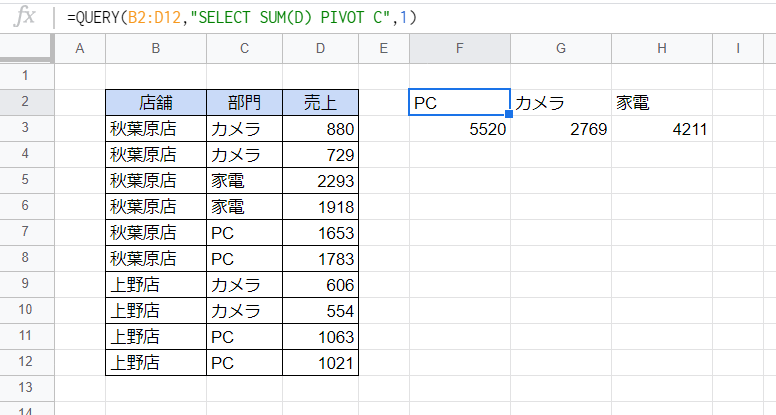
Task: Click cell with value 554
Action: [320, 310]
